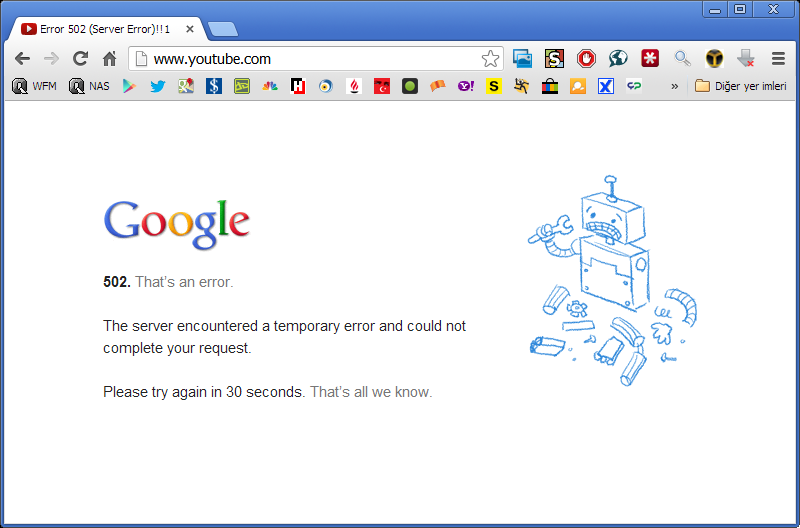Image resolution: width=800 pixels, height=528 pixels.
Task: Open the Google Play bookmark icon
Action: [x=129, y=86]
